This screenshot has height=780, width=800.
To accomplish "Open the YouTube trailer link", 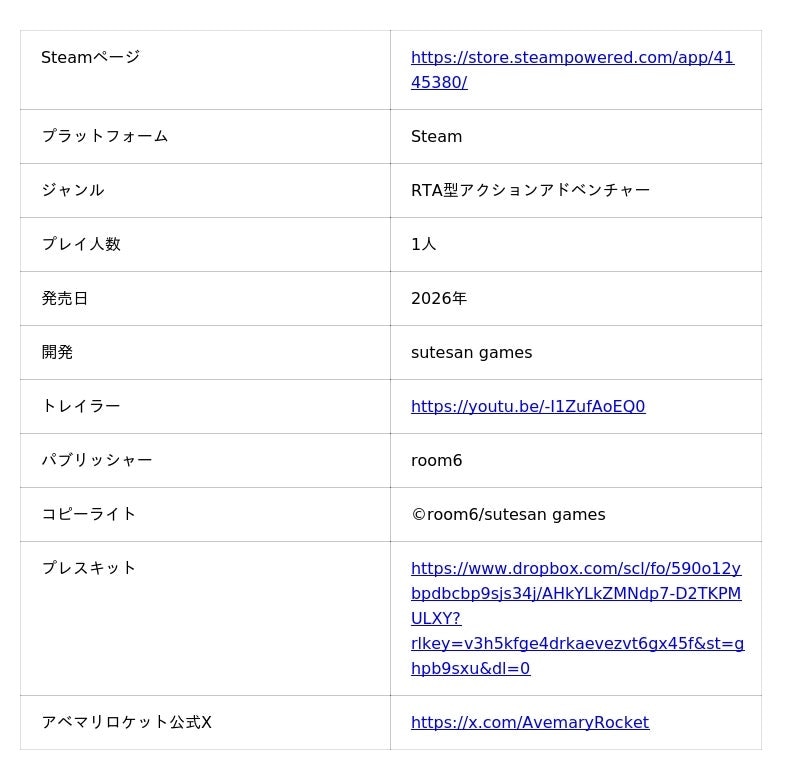I will pyautogui.click(x=528, y=406).
